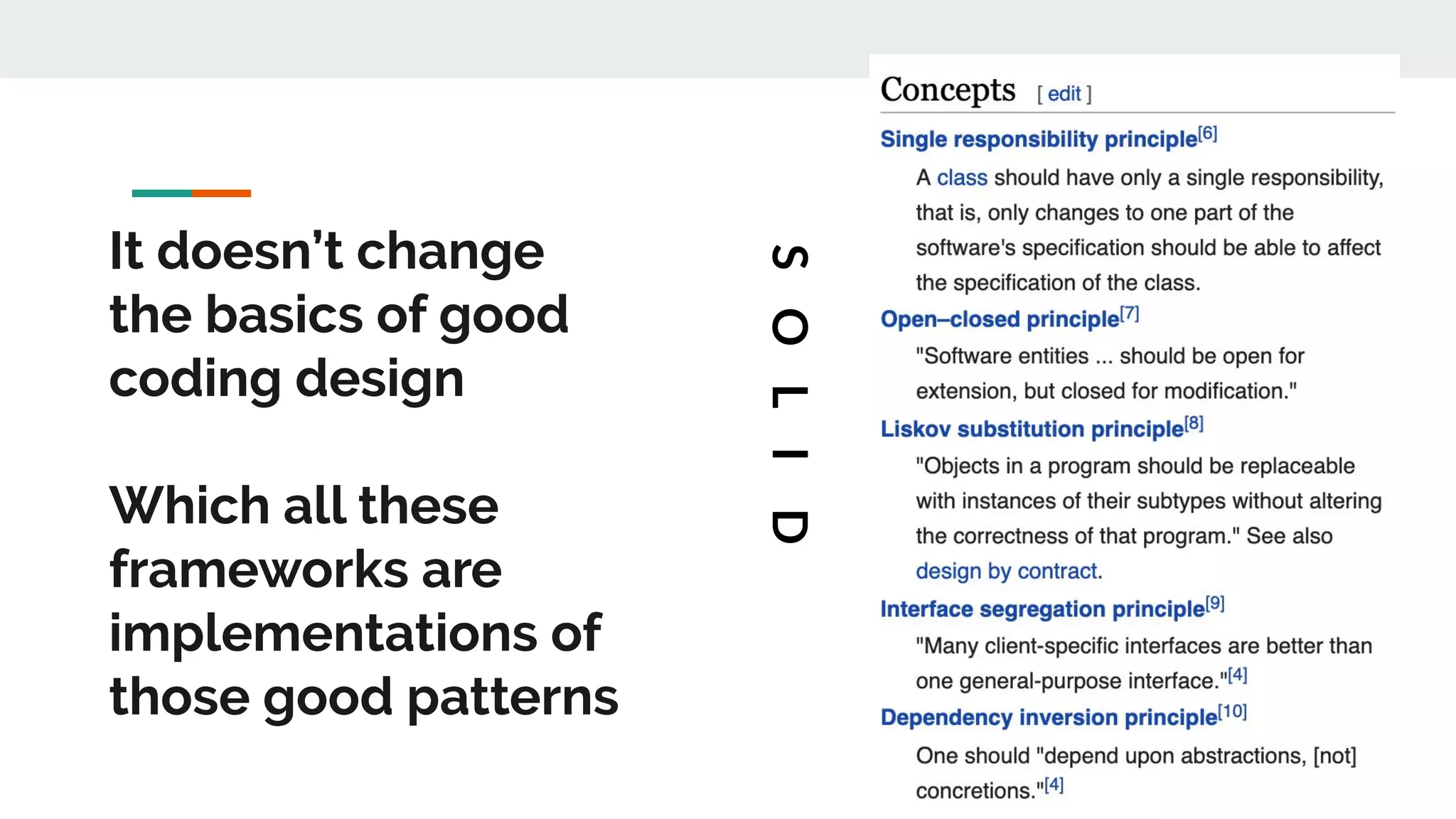Viewport: 1456px width, 819px height.
Task: Open the Interface segregation principle link
Action: 1042,609
